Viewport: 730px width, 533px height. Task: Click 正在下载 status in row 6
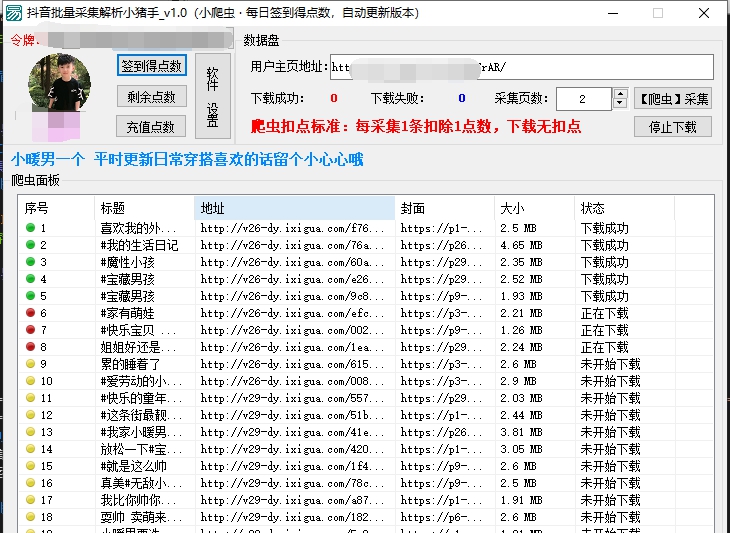(x=604, y=313)
